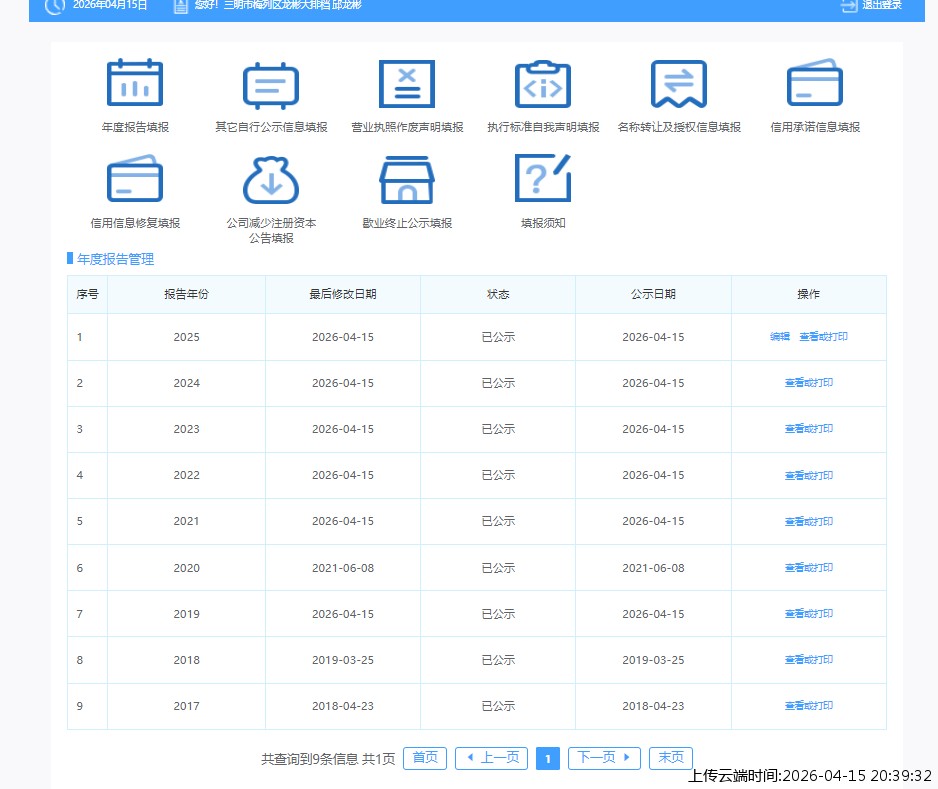
Task: Open 信用信息修复填报 icon
Action: [x=135, y=180]
